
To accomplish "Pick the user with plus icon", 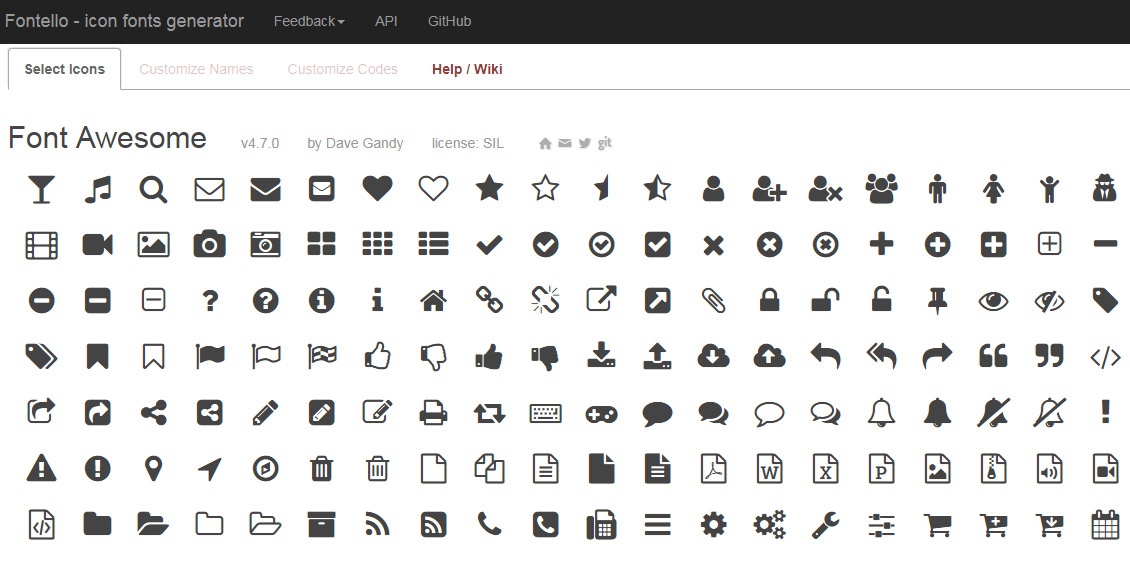I will click(769, 189).
